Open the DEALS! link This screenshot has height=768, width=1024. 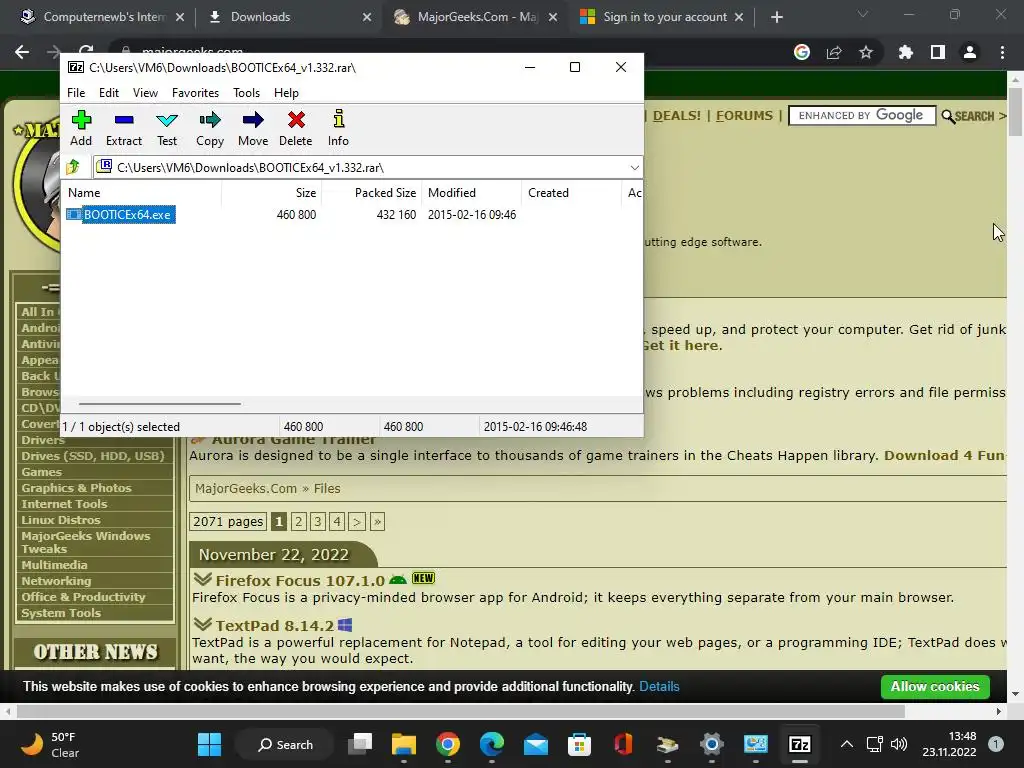click(677, 116)
